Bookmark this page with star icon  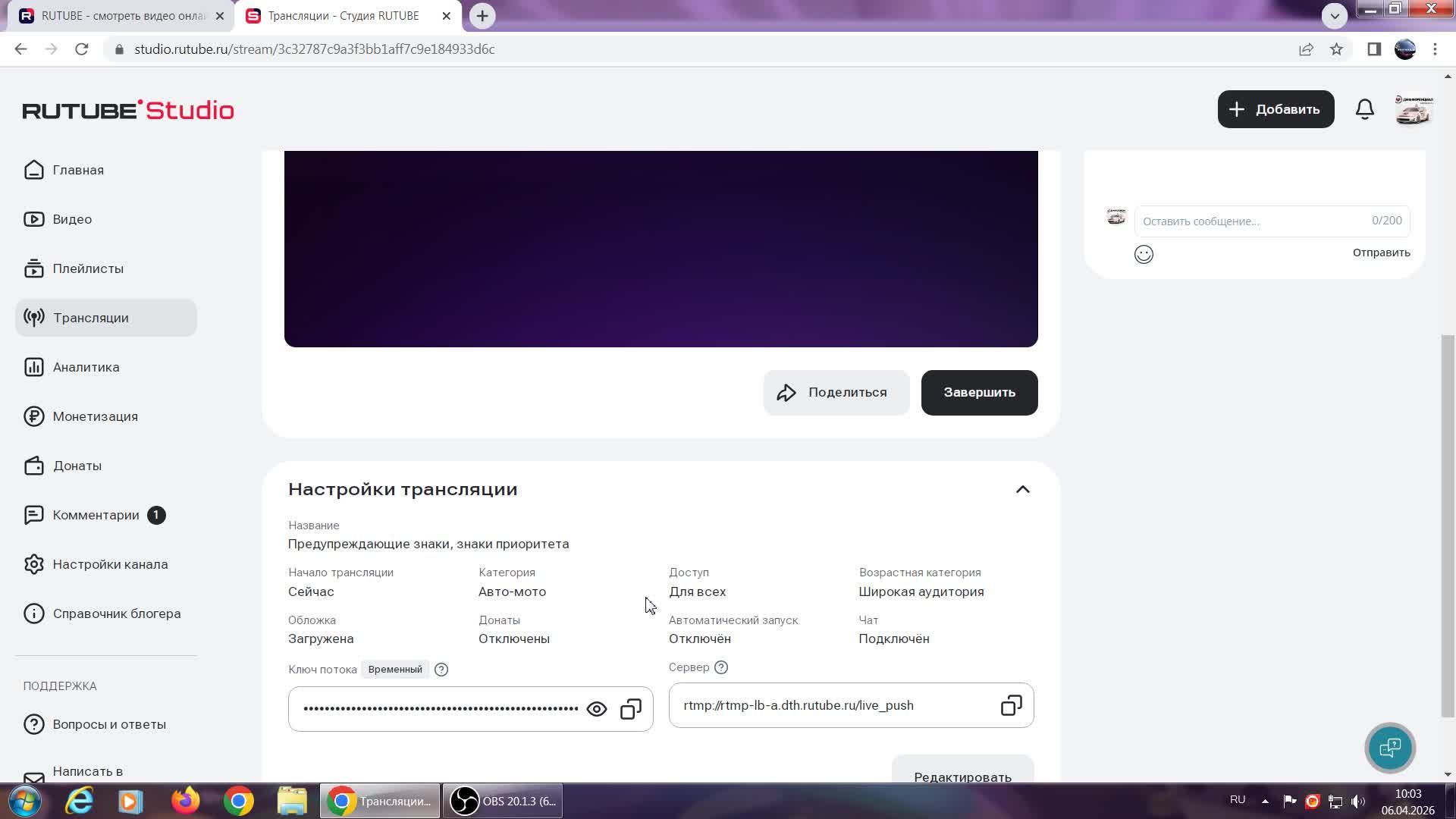coord(1336,49)
